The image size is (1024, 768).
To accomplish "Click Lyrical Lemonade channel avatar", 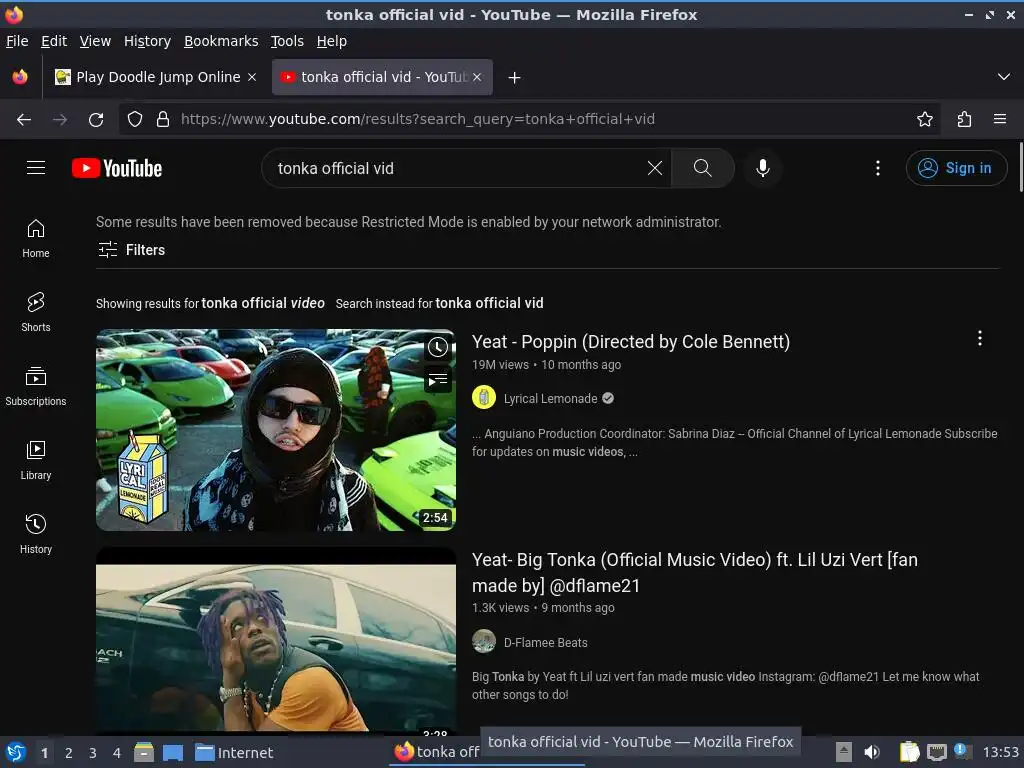I will click(x=484, y=398).
